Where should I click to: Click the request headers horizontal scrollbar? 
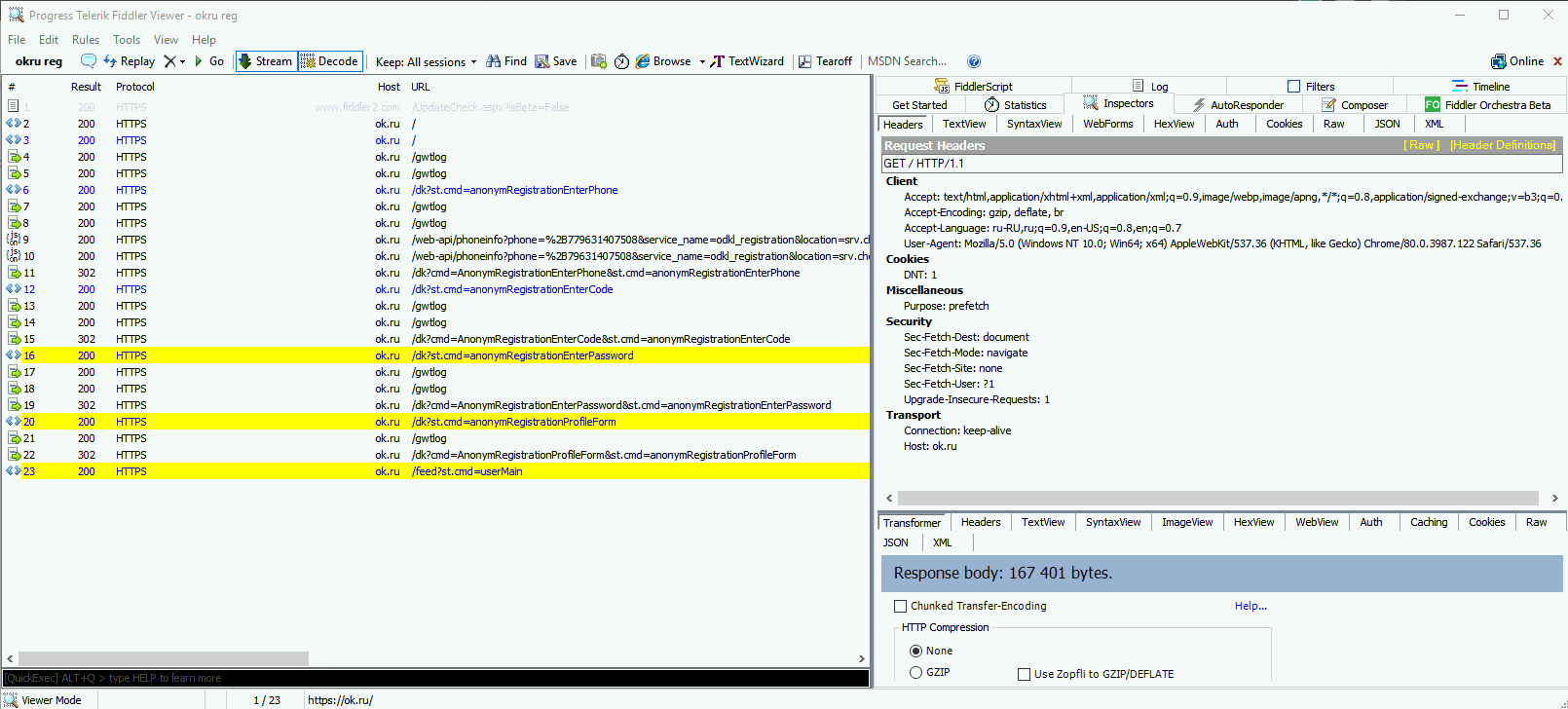(x=1217, y=498)
